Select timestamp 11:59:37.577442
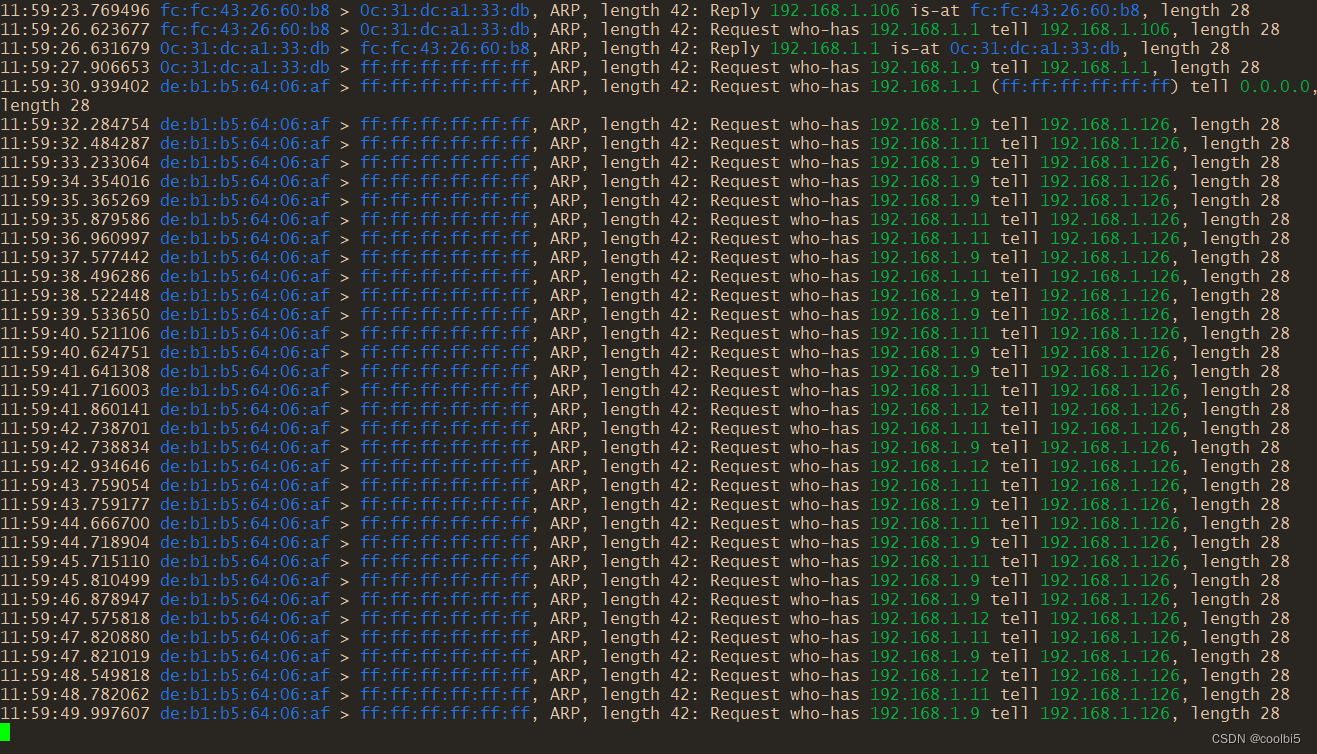This screenshot has height=754, width=1317. (75, 258)
